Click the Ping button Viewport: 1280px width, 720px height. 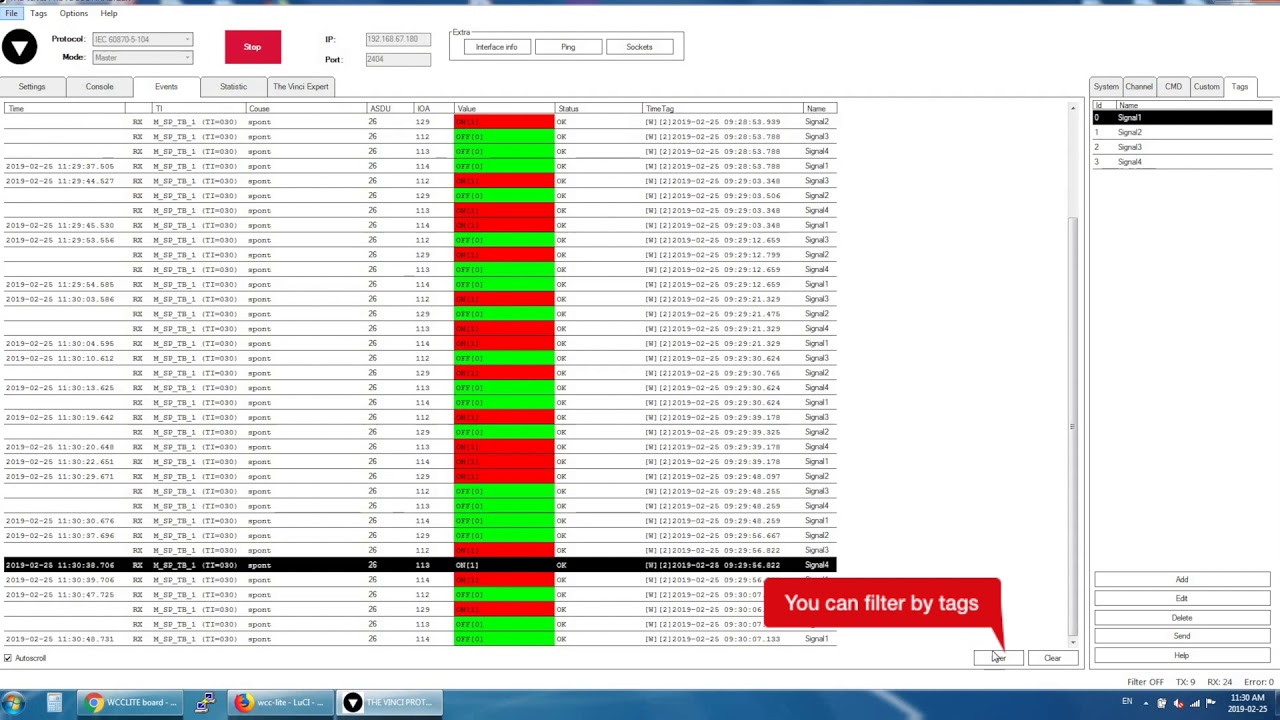(568, 47)
